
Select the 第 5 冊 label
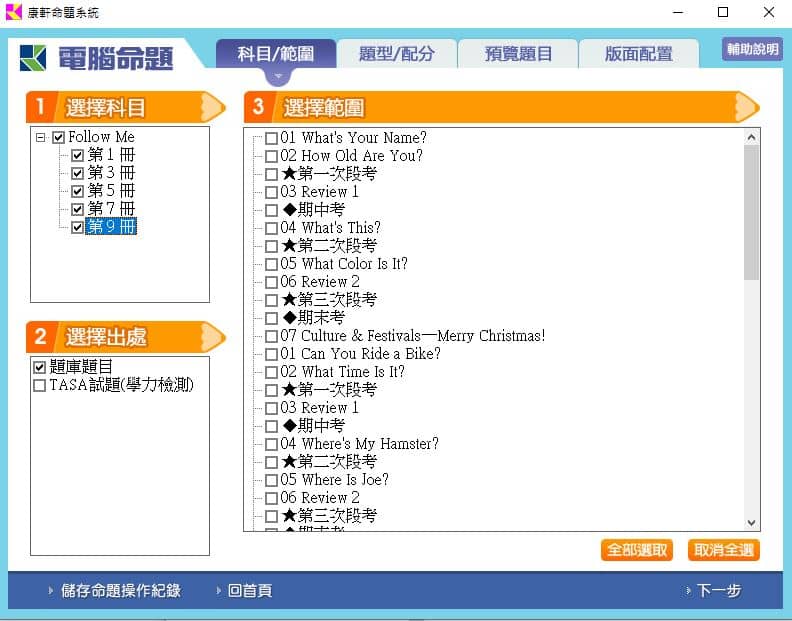[x=111, y=190]
